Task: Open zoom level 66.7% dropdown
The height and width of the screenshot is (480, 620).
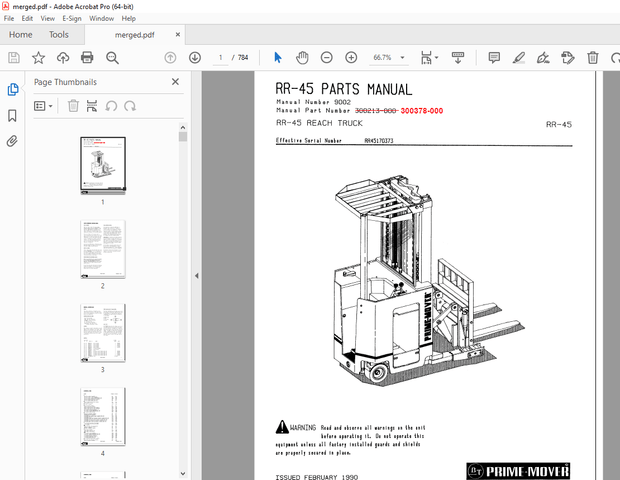Action: 403,58
